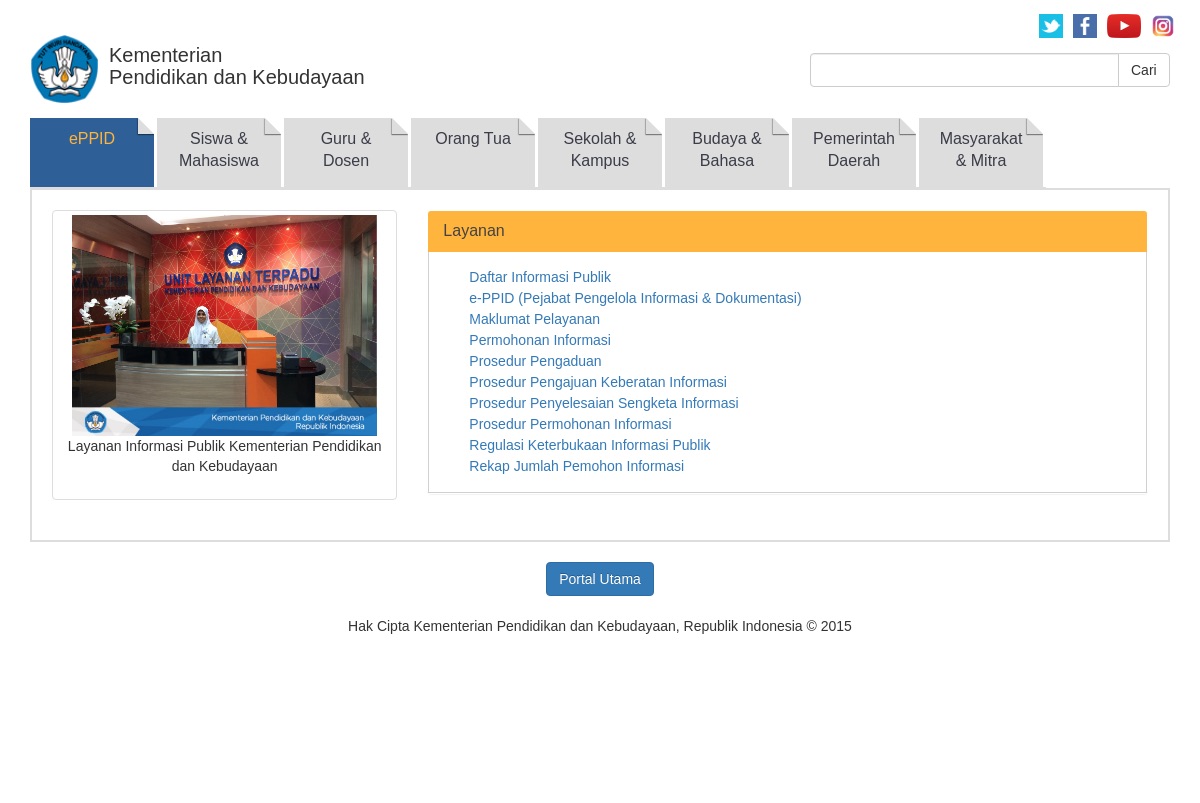The height and width of the screenshot is (803, 1200).
Task: Open Prosedur Pengajuan Keberatan Informasi link
Action: [598, 382]
